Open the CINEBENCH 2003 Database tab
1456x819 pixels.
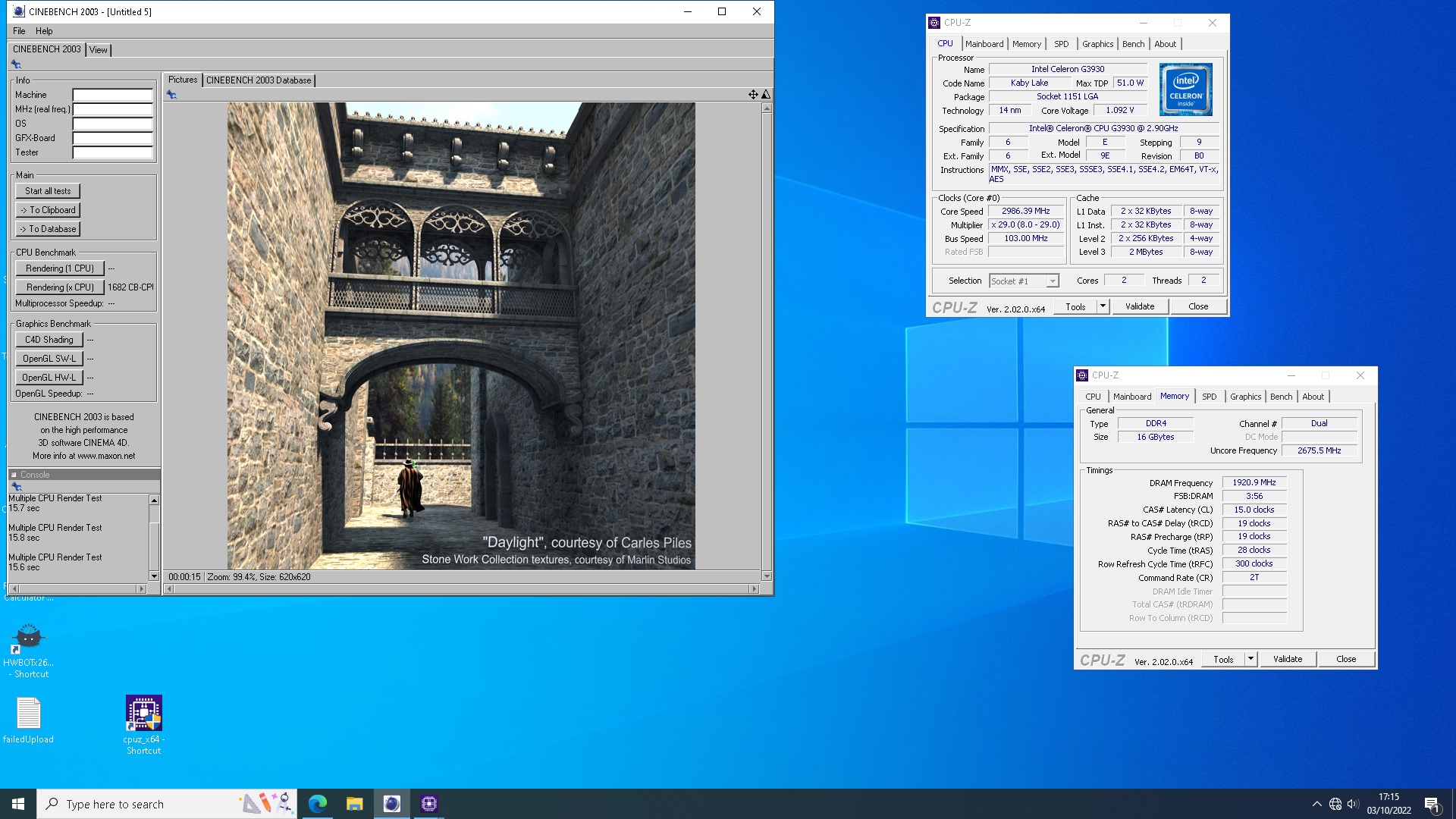click(x=259, y=80)
